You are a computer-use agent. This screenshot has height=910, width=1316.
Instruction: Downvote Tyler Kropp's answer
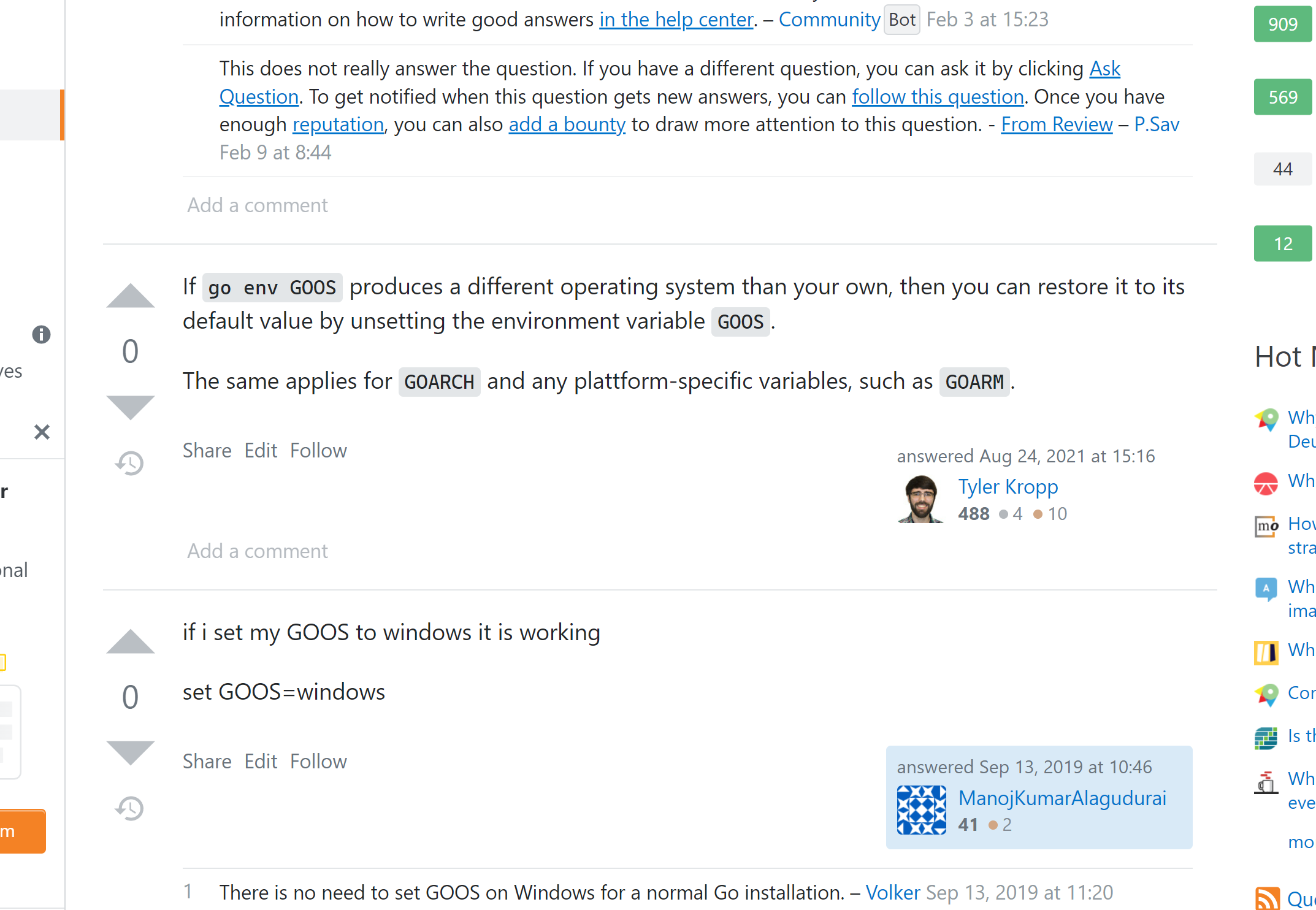[131, 407]
